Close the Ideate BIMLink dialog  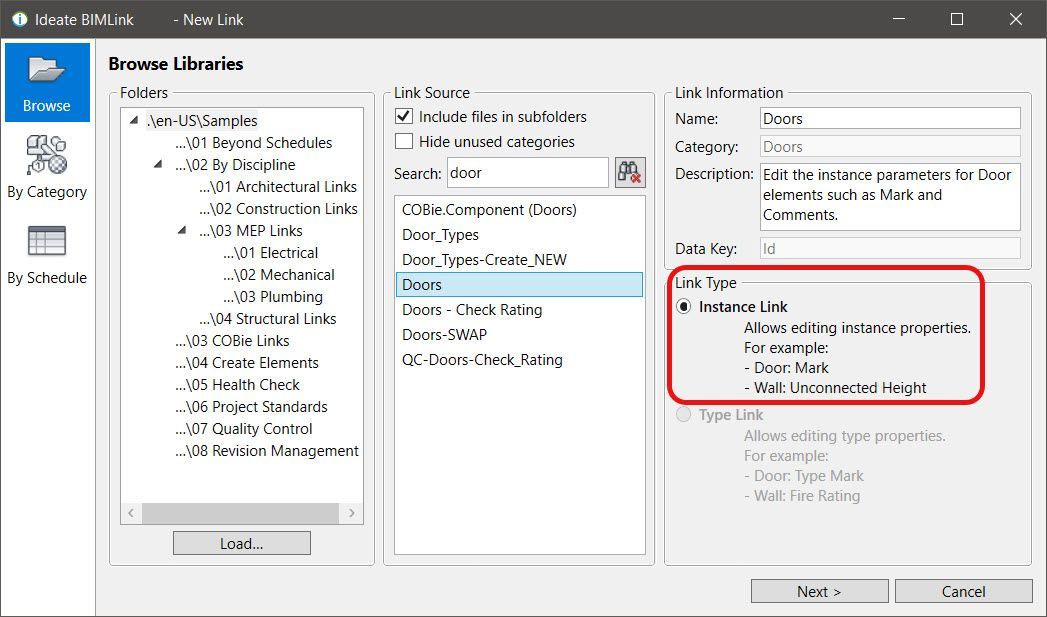click(1016, 19)
